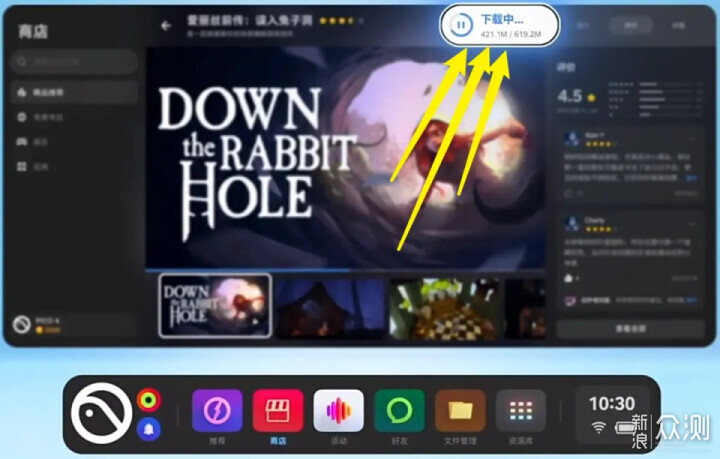Image resolution: width=720 pixels, height=459 pixels.
Task: Expand the first review's blue more link
Action: (692, 178)
